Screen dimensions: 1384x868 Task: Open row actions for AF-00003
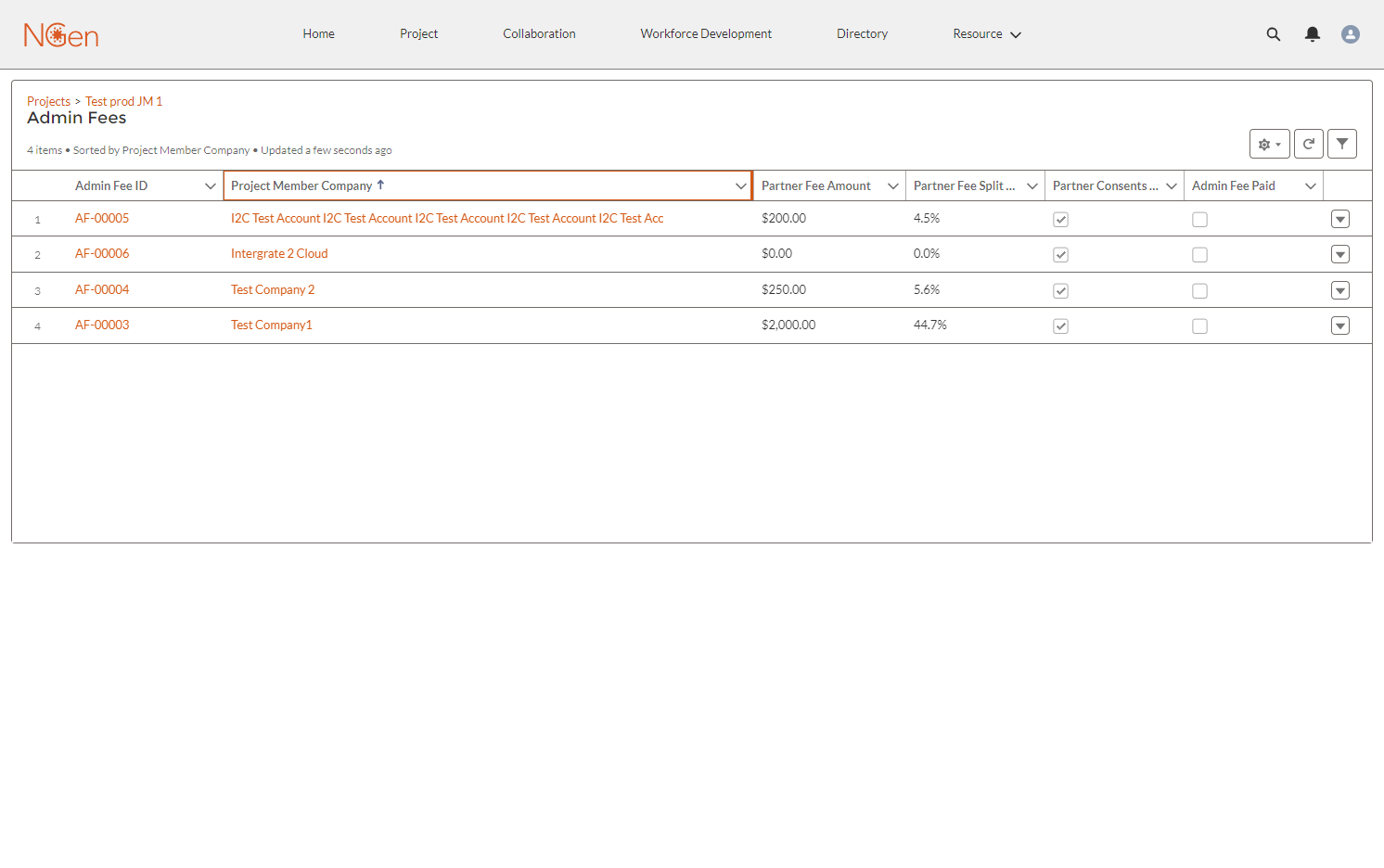(1340, 325)
